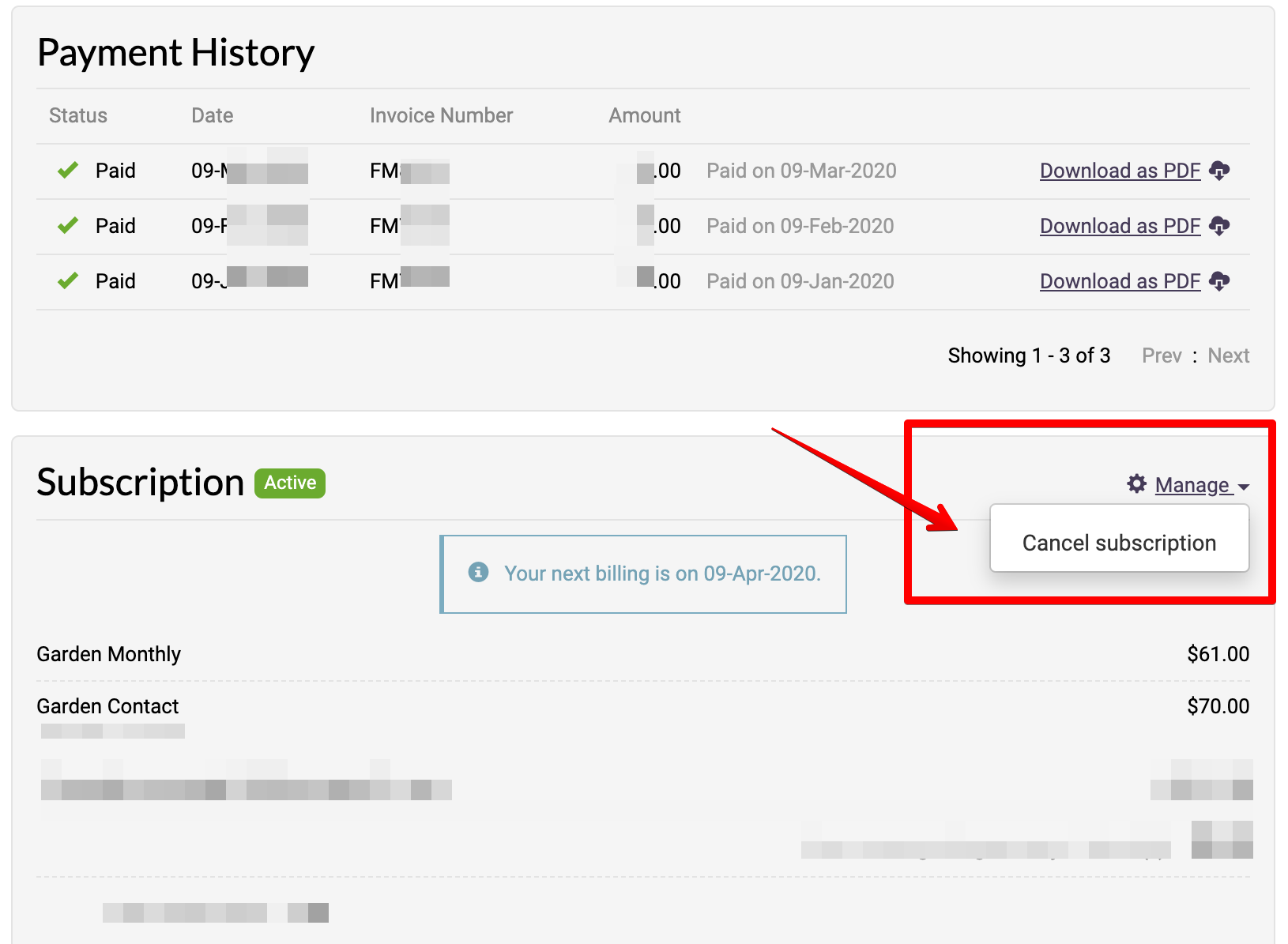Select 'Paid on 09-Mar-2020' text
Viewport: 1288px width, 944px height.
click(801, 171)
